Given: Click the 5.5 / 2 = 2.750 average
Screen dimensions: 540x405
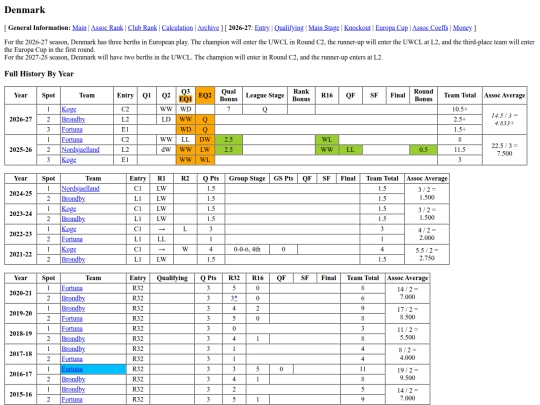Looking at the screenshot, I should pyautogui.click(x=427, y=254).
